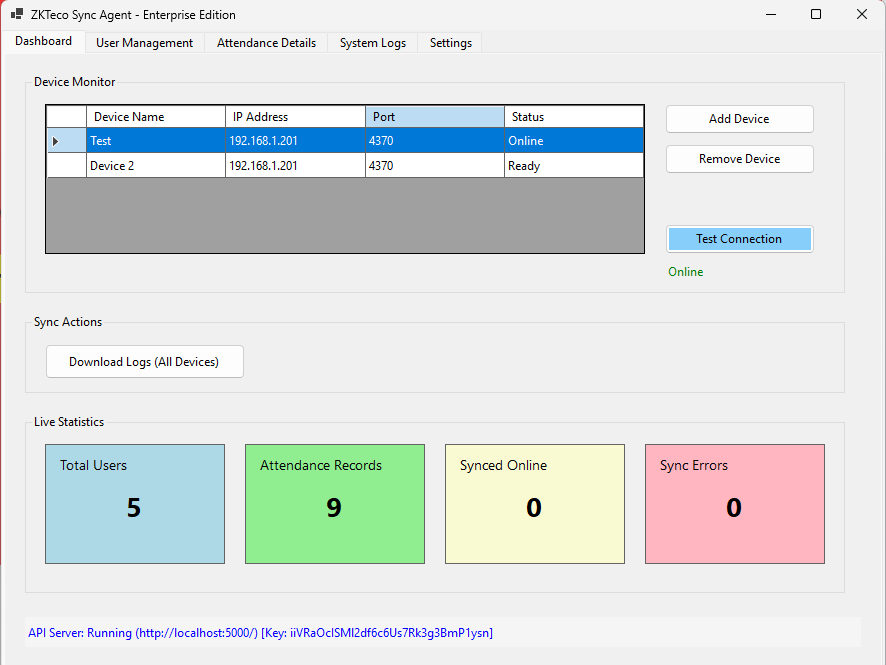Open the Settings tab
This screenshot has height=665, width=886.
point(450,43)
